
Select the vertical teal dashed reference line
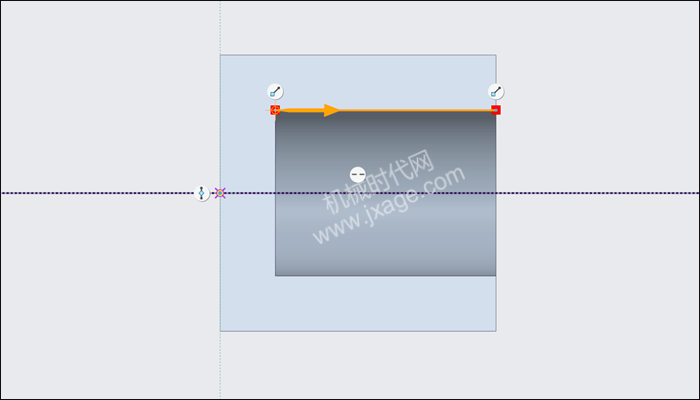pos(220,28)
